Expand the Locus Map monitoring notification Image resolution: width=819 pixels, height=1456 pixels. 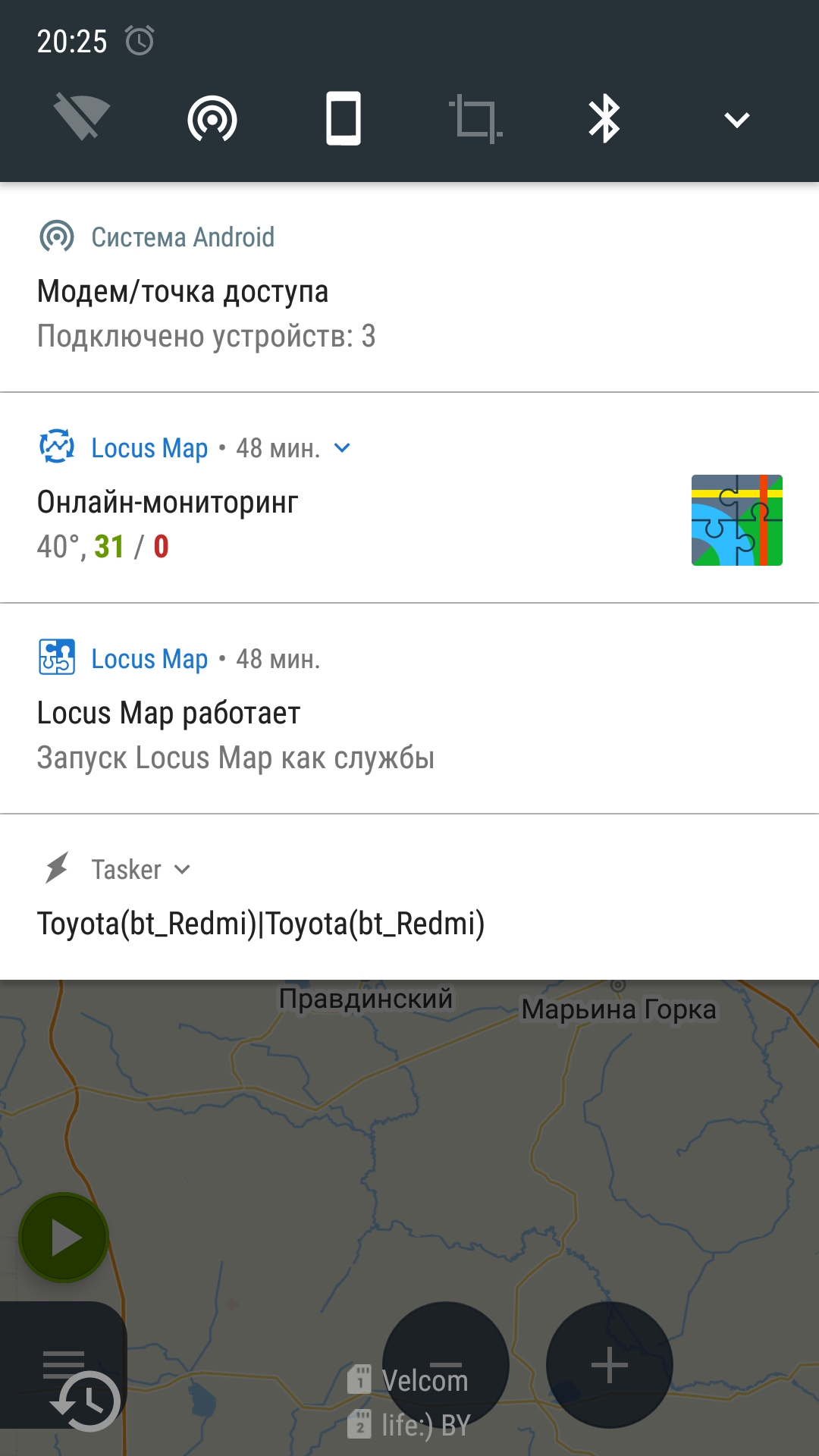point(343,448)
